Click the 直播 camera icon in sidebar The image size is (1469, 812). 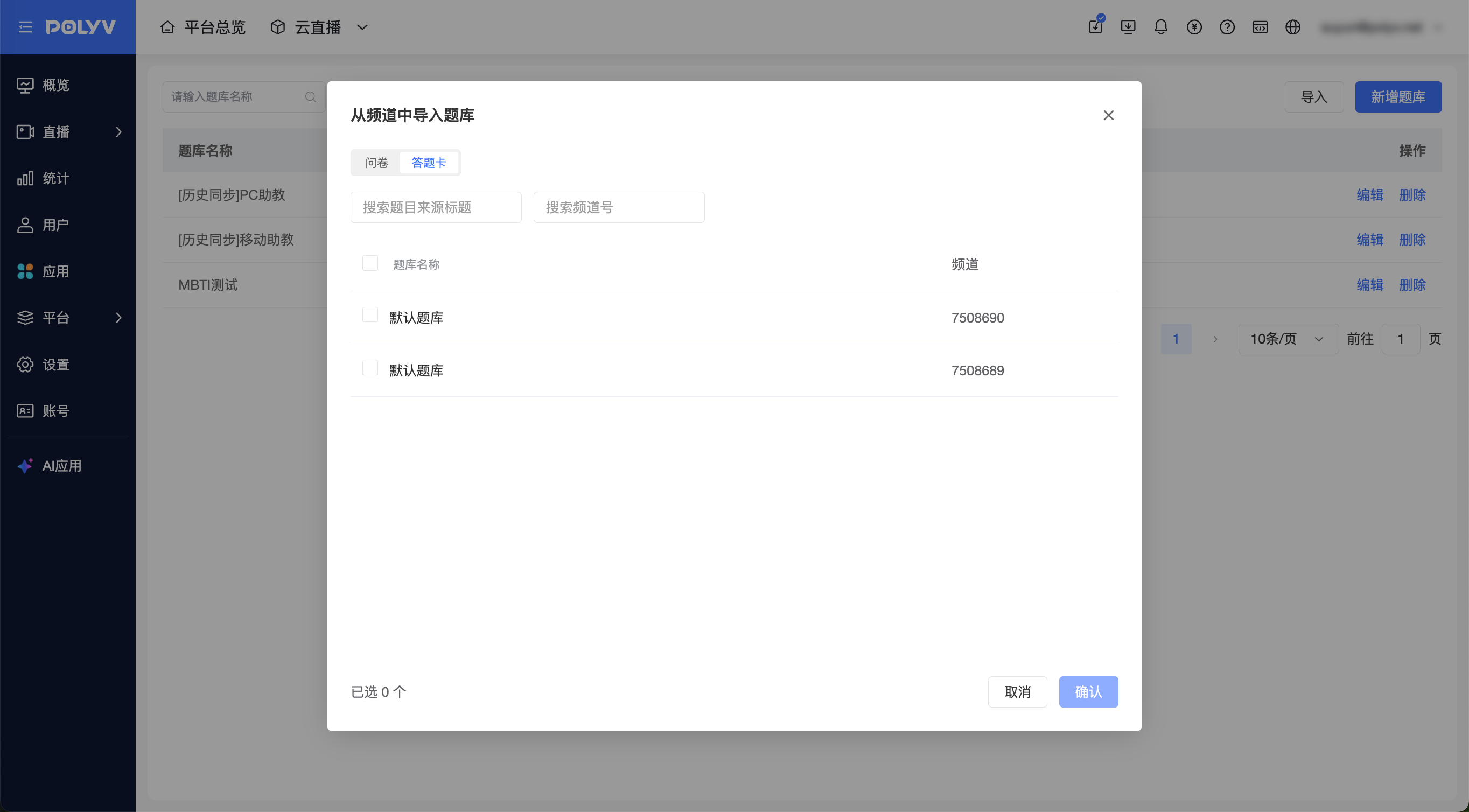(x=25, y=132)
